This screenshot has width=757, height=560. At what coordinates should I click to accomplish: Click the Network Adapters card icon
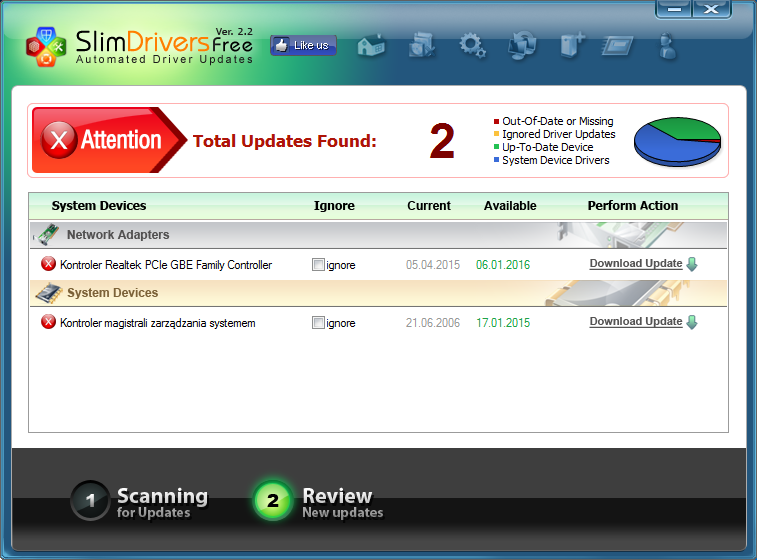point(47,234)
